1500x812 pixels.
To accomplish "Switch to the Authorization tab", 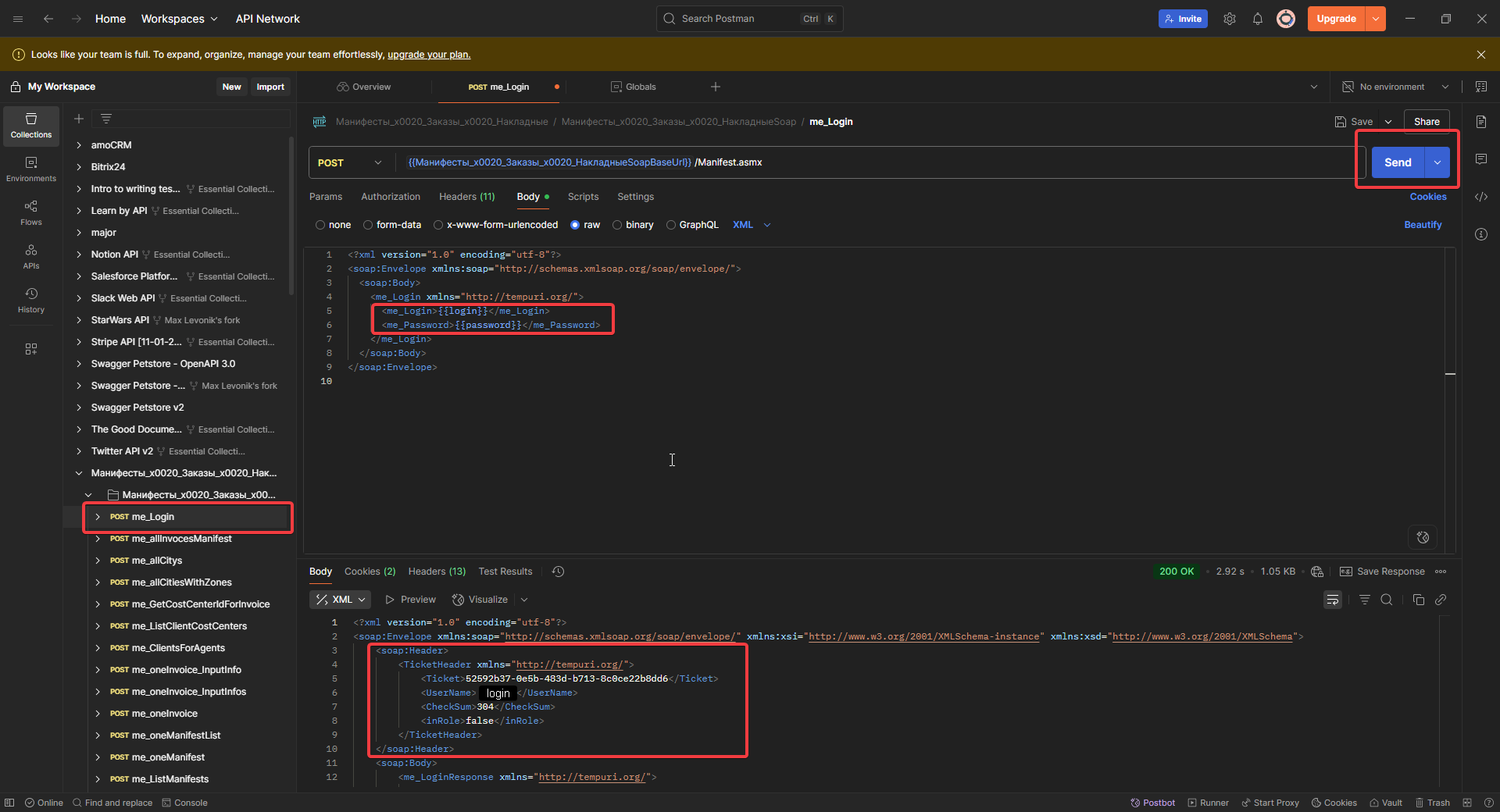I will tap(391, 197).
